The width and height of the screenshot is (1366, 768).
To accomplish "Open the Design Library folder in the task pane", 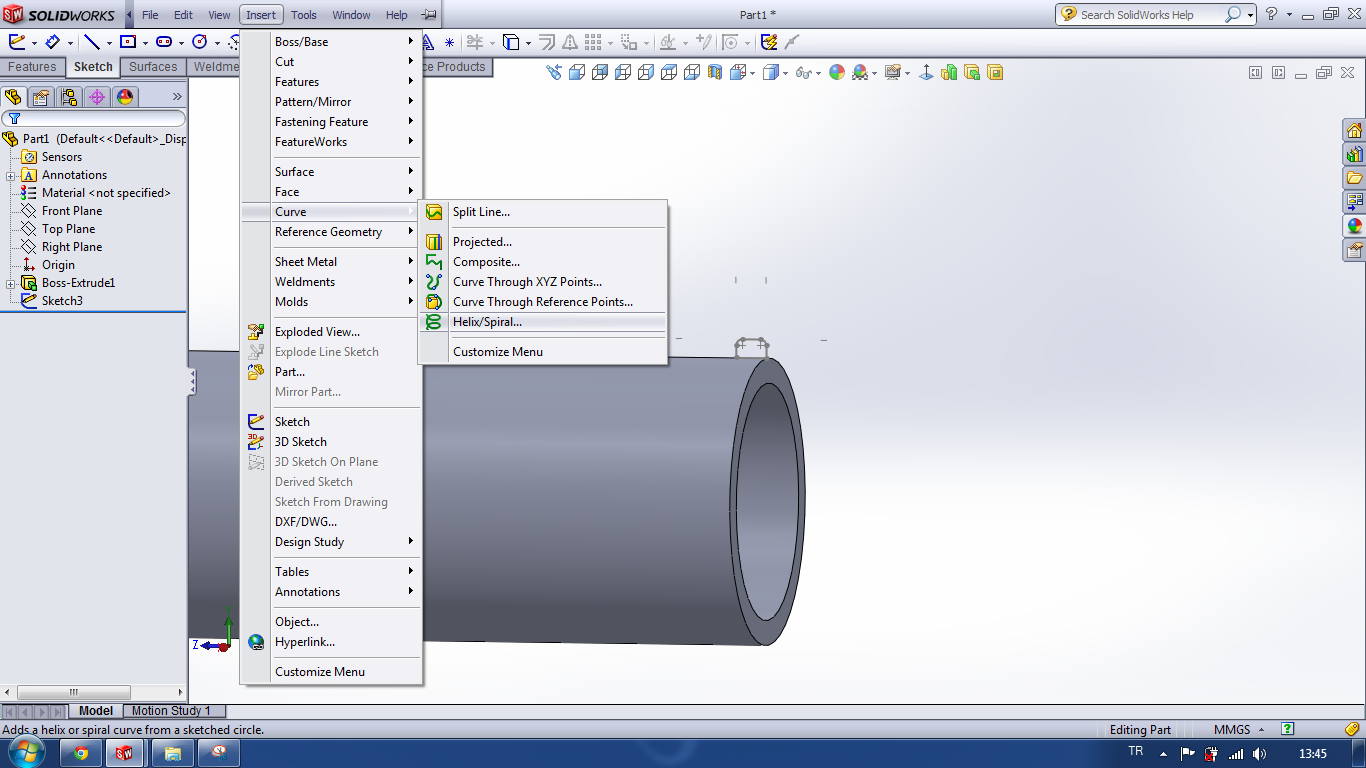I will (x=1354, y=154).
